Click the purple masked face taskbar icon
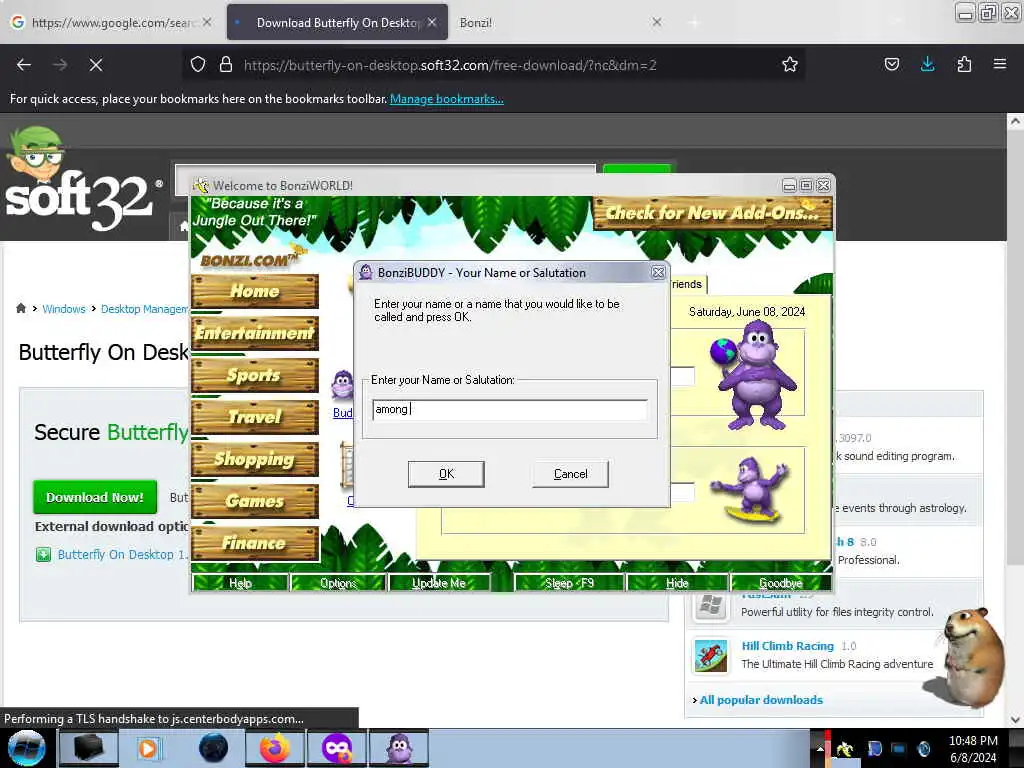The height and width of the screenshot is (768, 1024). 337,748
